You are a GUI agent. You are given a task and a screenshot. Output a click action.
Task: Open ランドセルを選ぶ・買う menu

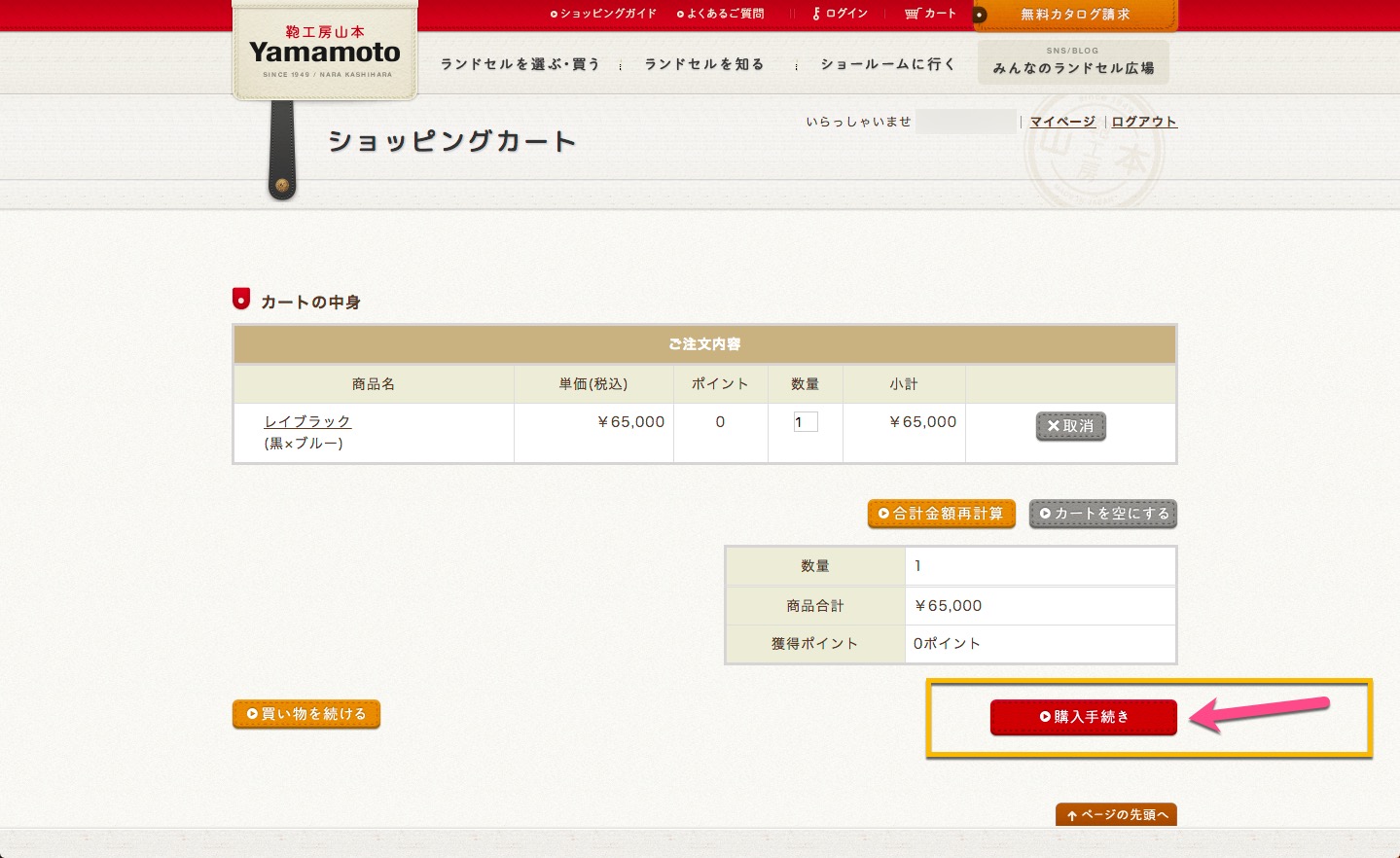[520, 64]
